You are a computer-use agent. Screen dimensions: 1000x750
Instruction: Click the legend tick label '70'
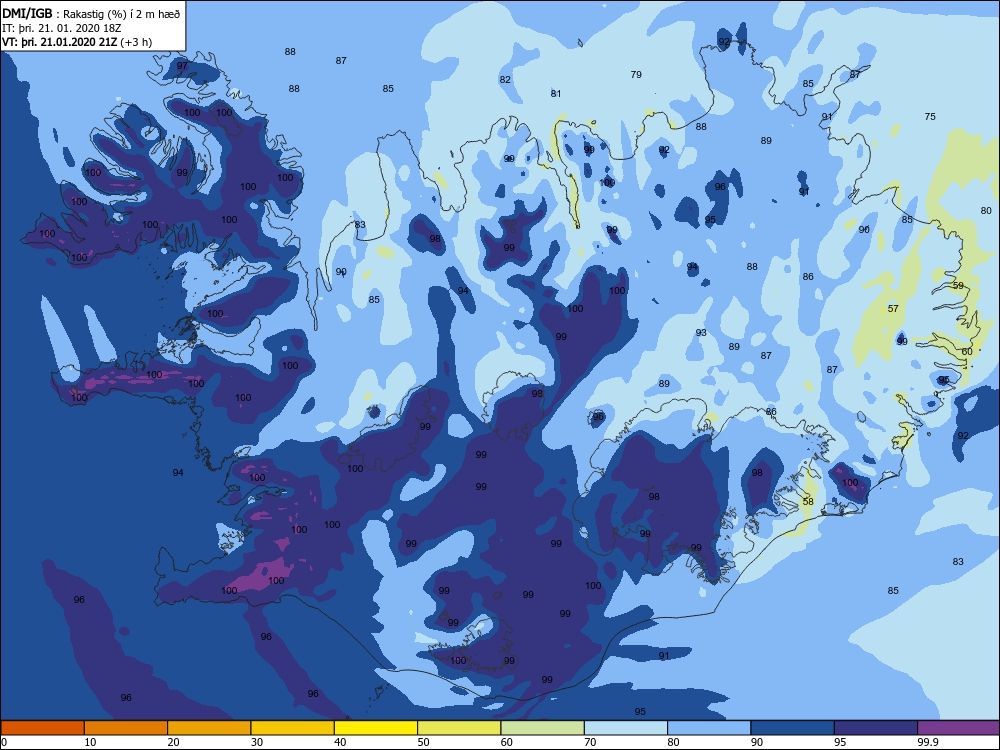(x=591, y=742)
